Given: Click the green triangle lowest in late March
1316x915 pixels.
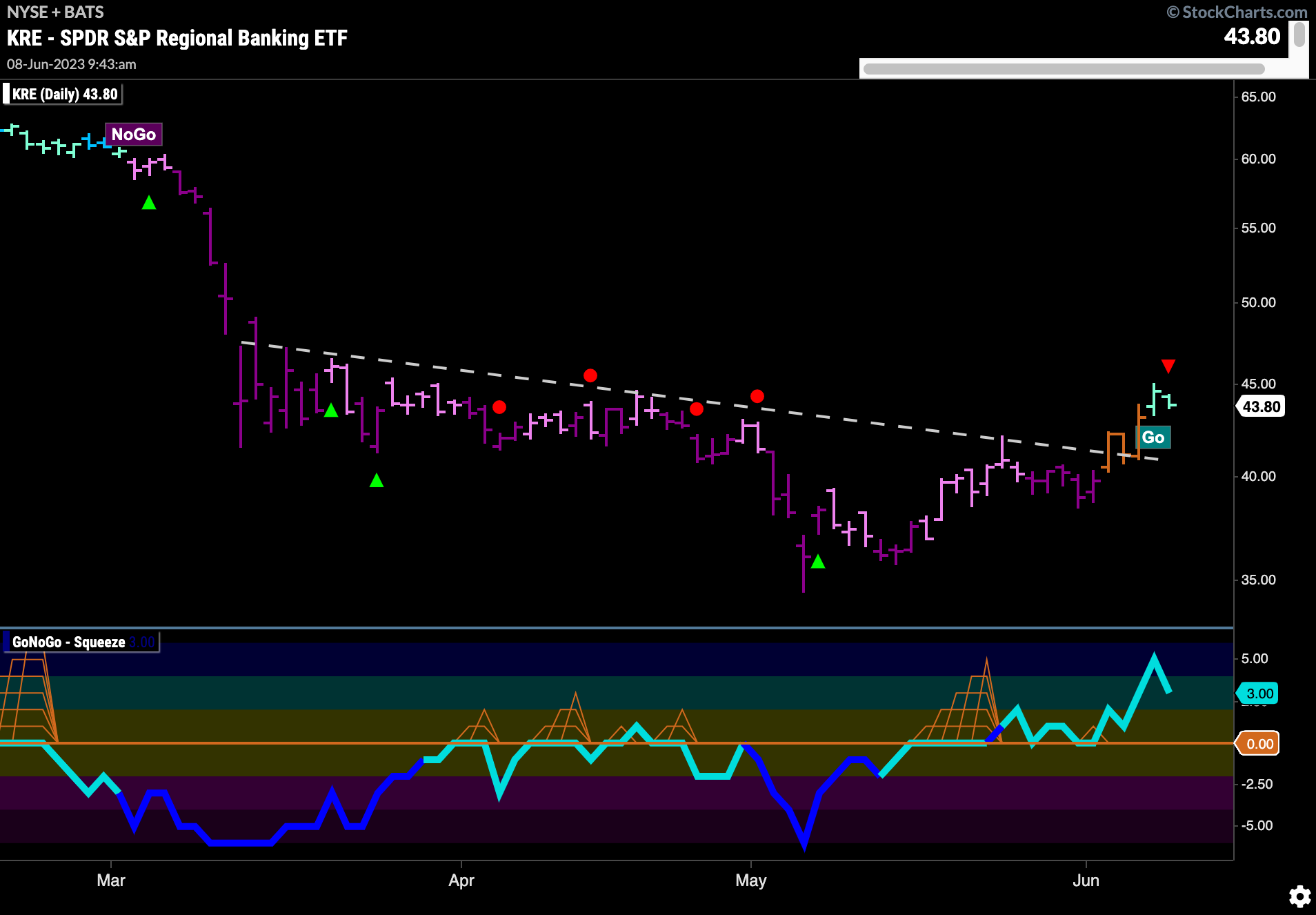Looking at the screenshot, I should tap(377, 480).
